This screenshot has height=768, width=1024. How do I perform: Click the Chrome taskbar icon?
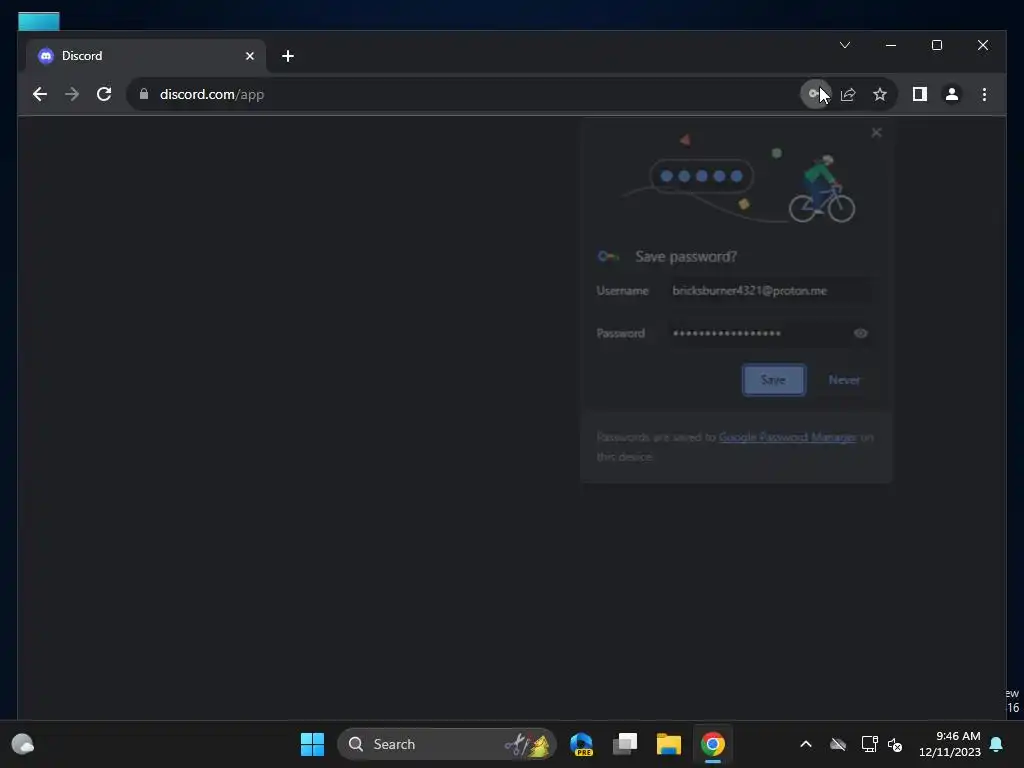tap(712, 744)
